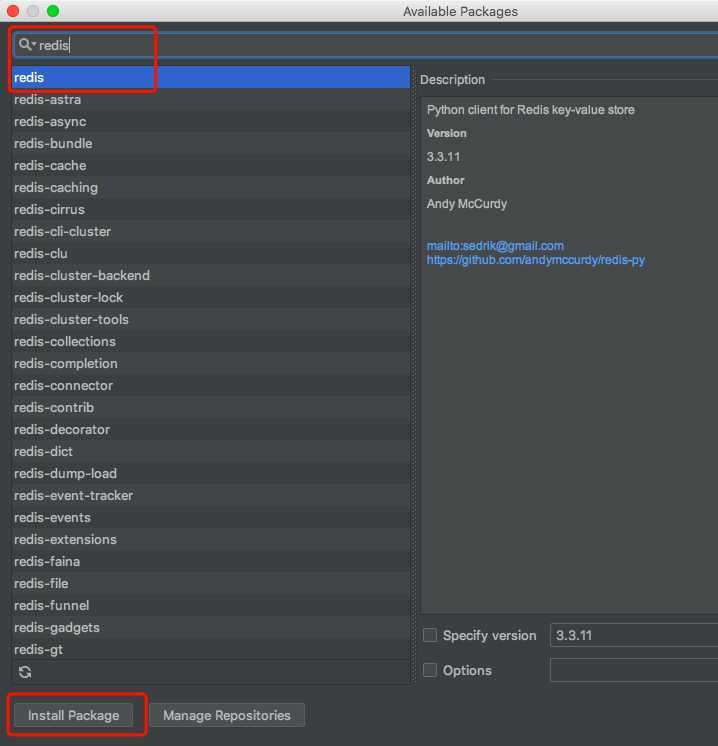Select redis-clu in package list
The width and height of the screenshot is (718, 746).
coord(211,254)
